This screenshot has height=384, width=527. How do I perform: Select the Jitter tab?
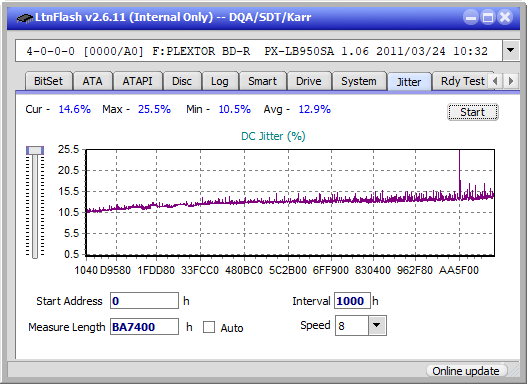point(409,82)
